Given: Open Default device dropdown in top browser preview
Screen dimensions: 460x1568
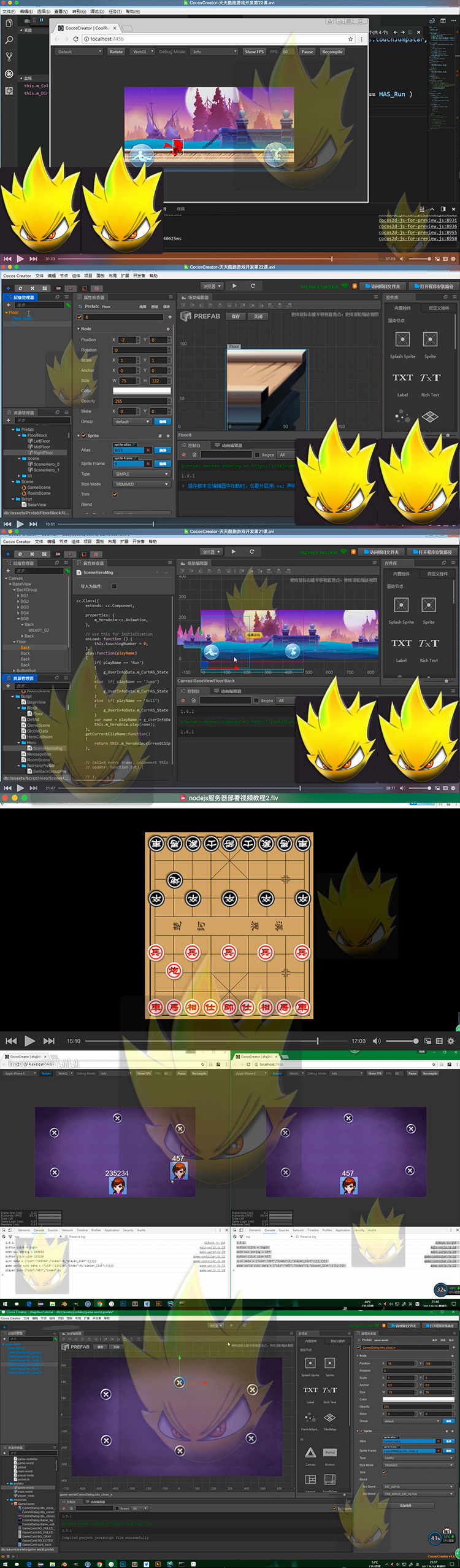Looking at the screenshot, I should coord(79,52).
